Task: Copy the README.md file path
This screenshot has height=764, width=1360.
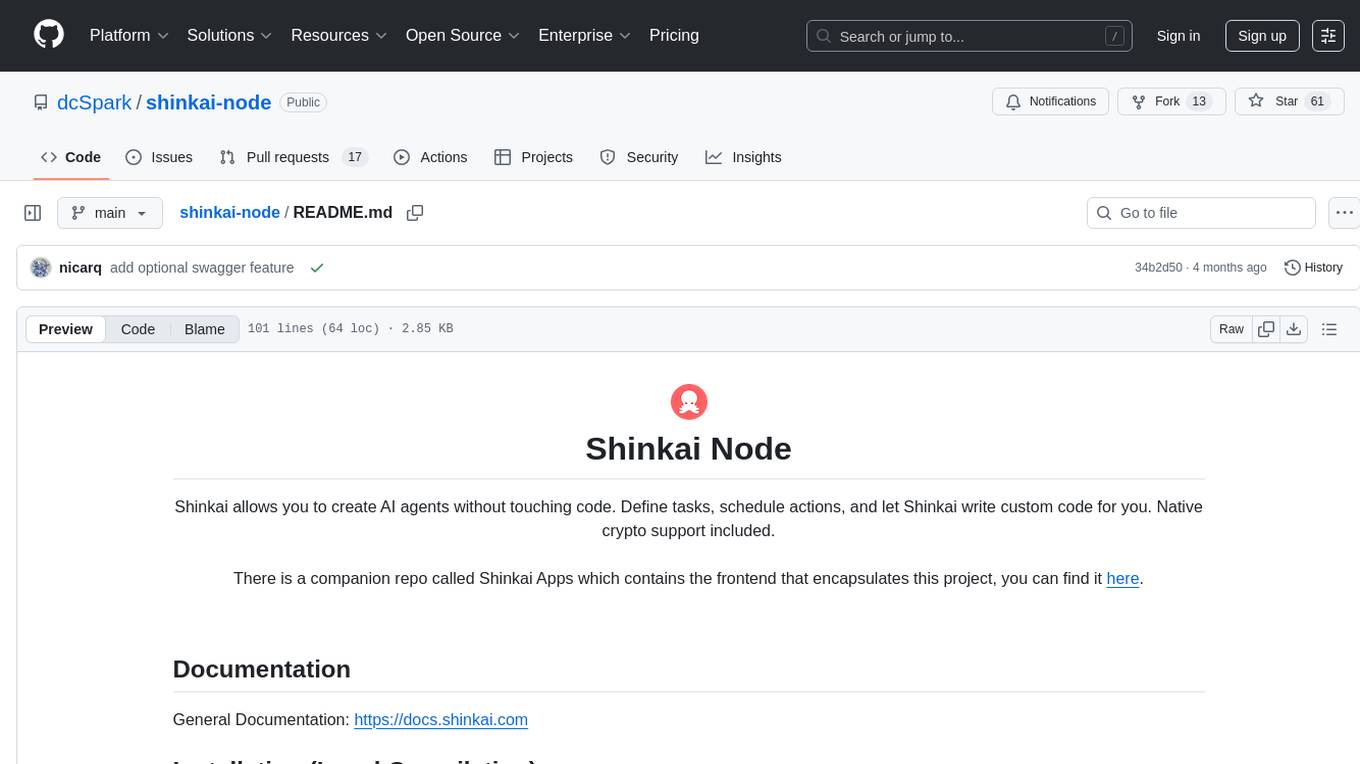Action: coord(415,213)
